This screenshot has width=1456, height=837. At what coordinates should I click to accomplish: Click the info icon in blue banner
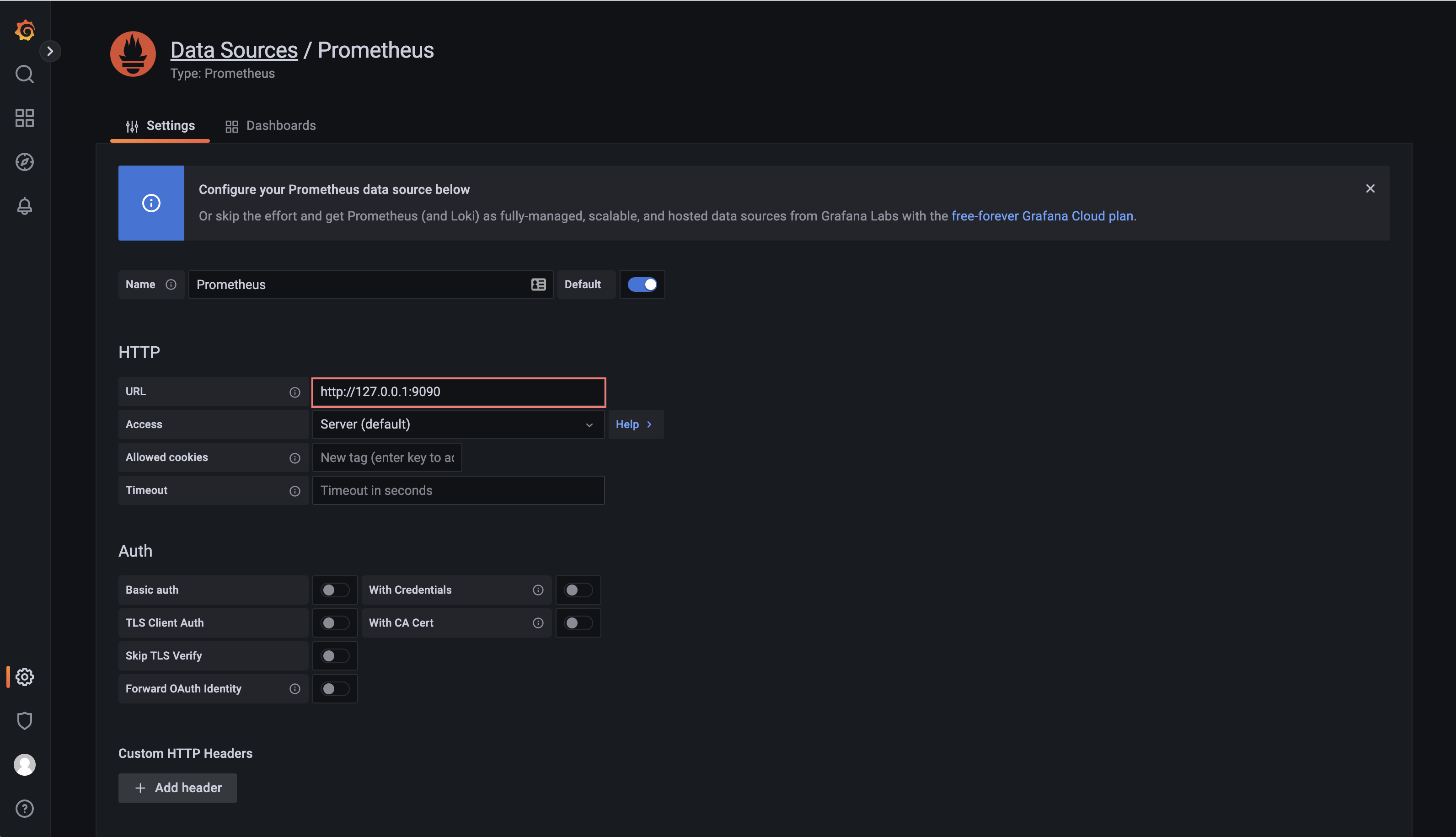coord(151,203)
